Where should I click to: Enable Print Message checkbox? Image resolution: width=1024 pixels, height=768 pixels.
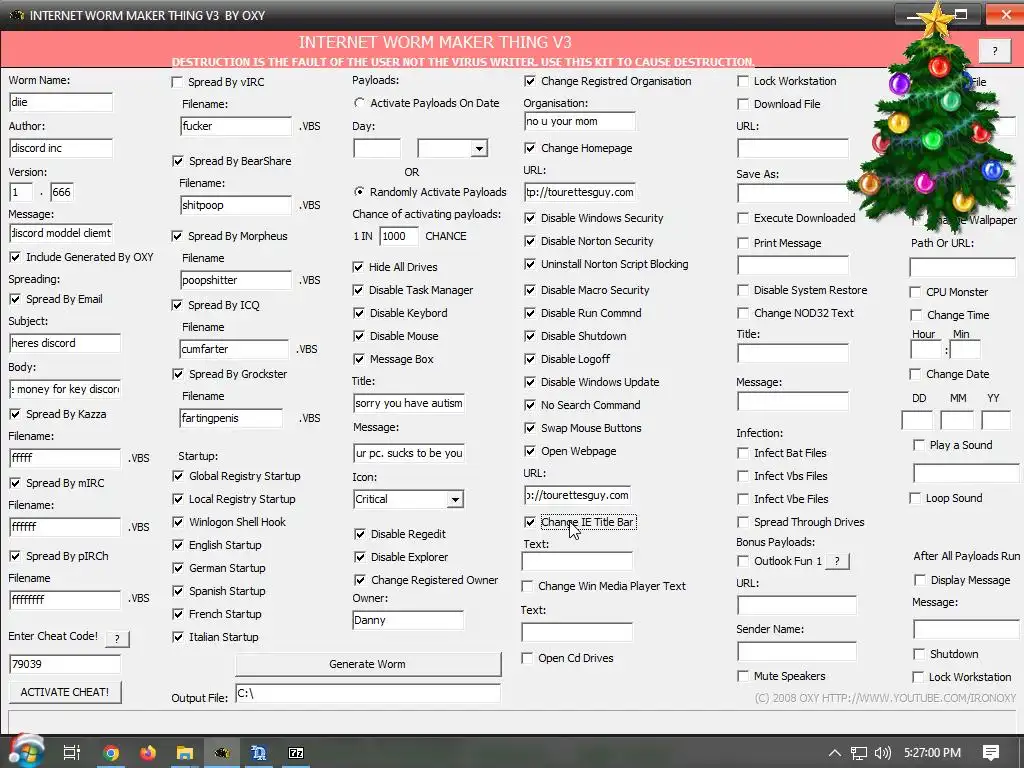(743, 243)
